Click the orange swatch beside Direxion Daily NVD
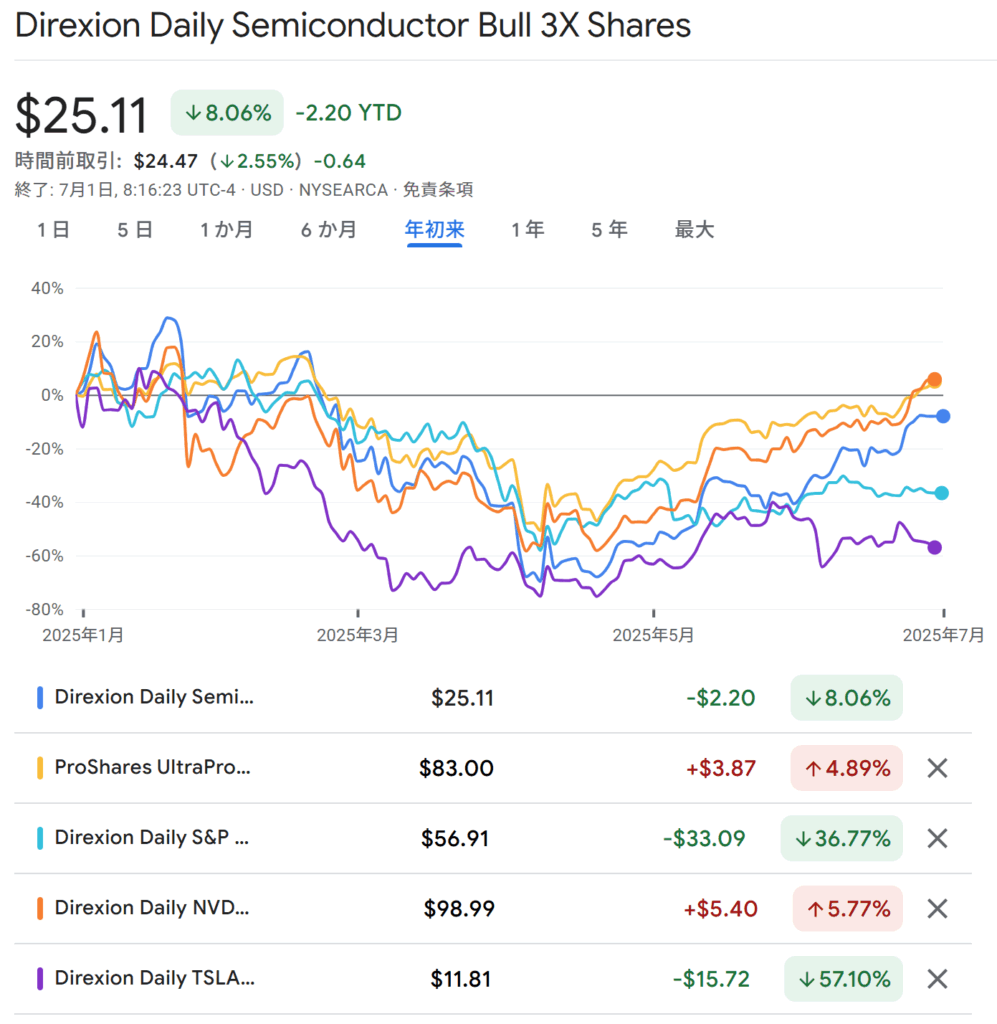This screenshot has height=1024, width=997. [x=40, y=908]
